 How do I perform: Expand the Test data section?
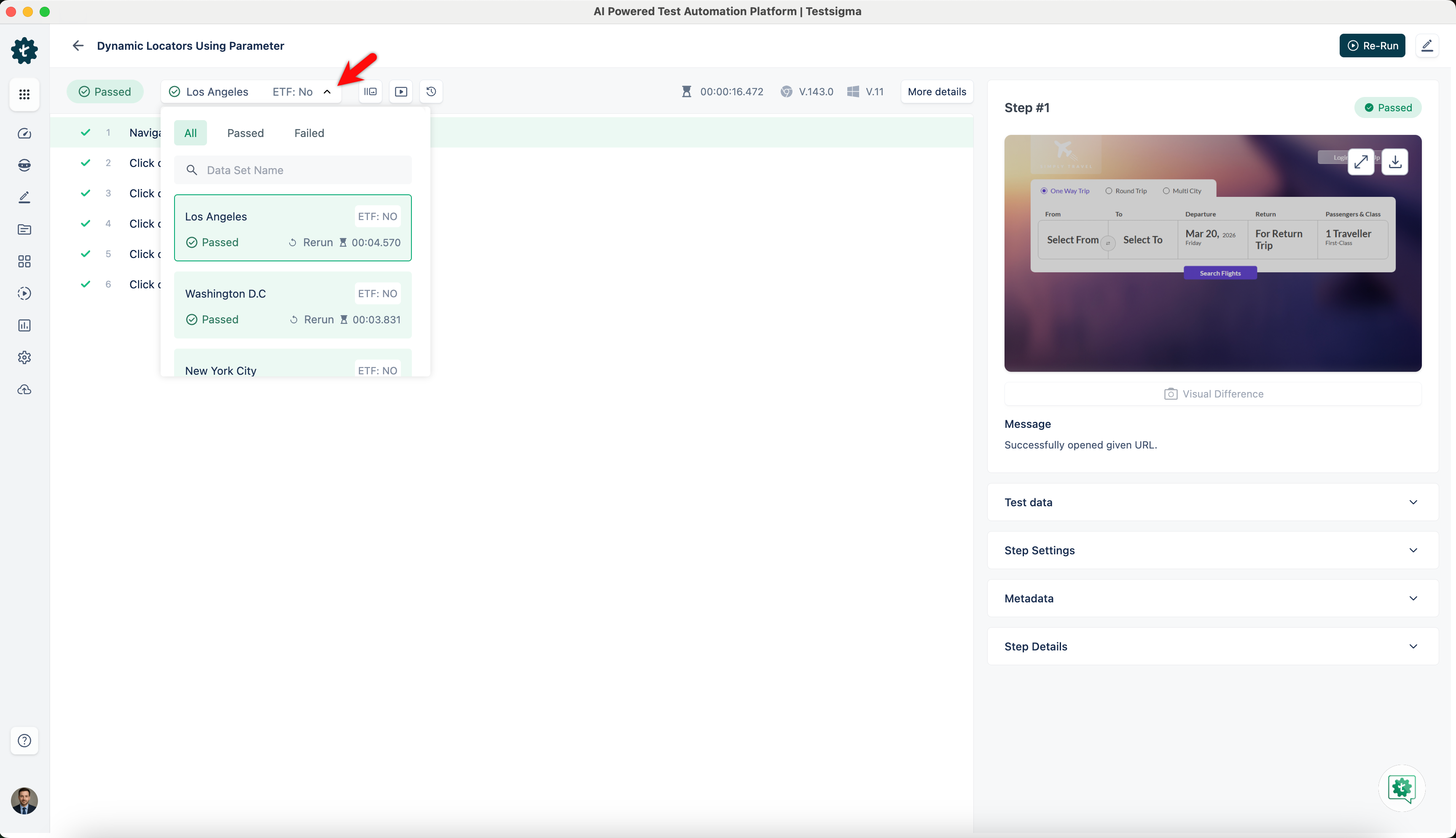[1213, 502]
